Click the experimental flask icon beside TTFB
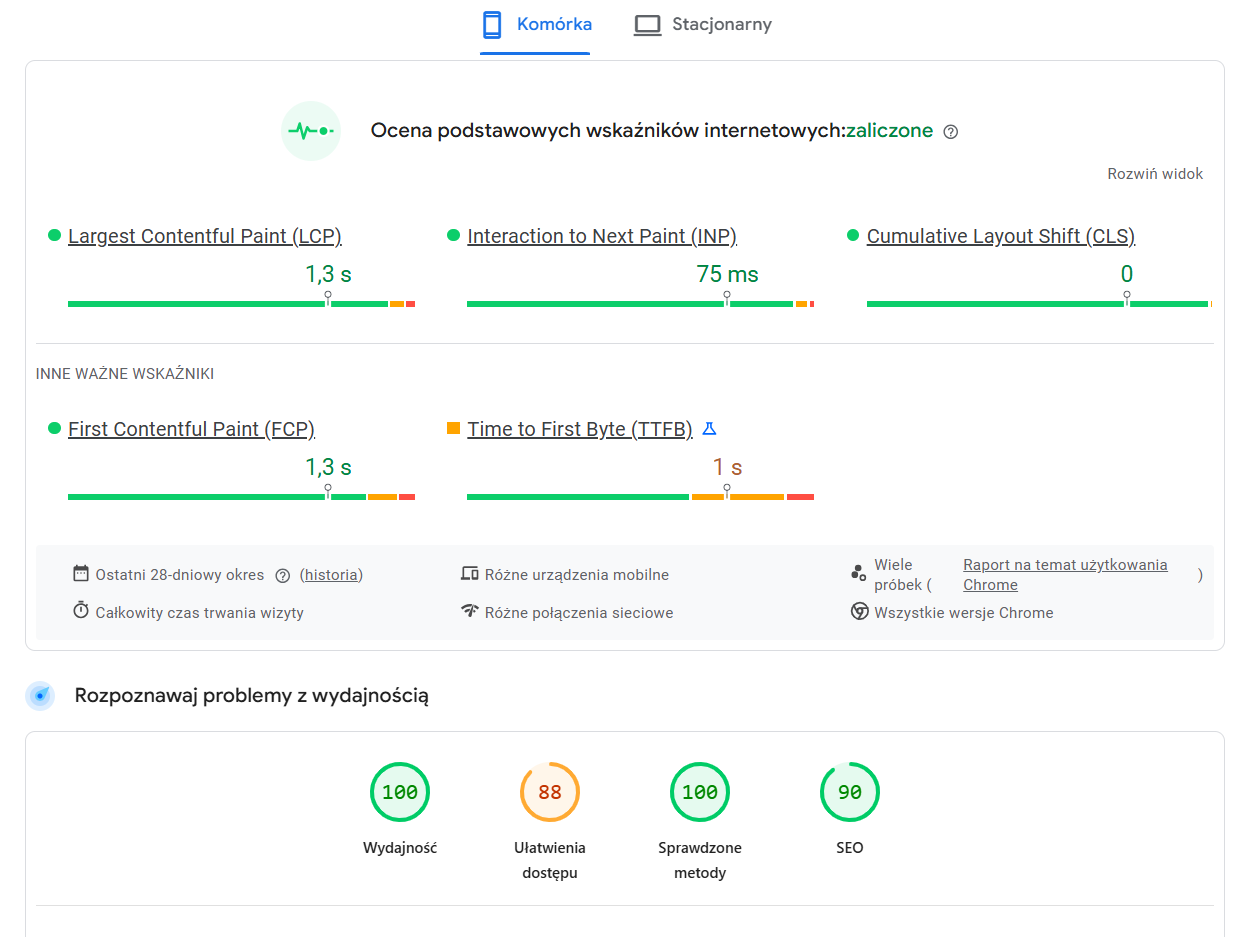This screenshot has width=1250, height=937. point(710,429)
